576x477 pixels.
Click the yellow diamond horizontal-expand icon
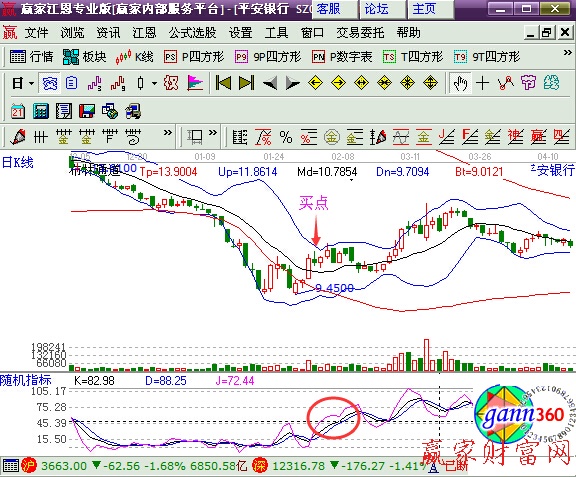[x=361, y=83]
